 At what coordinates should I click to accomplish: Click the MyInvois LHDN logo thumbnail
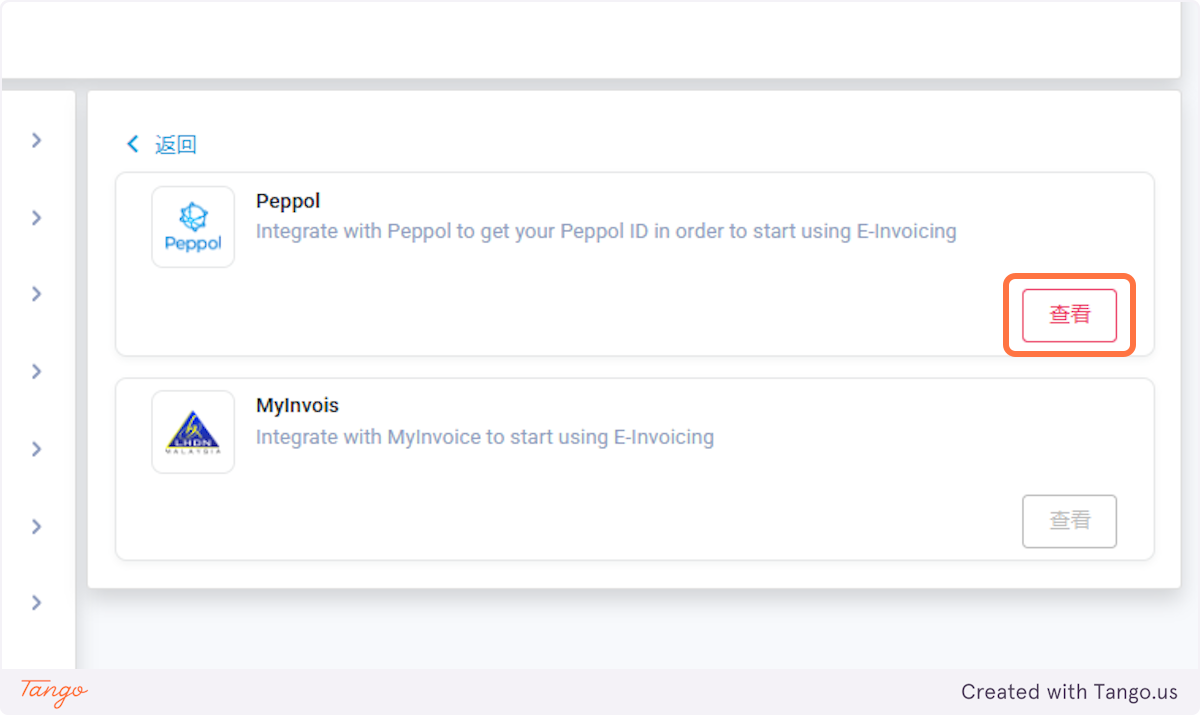[193, 432]
